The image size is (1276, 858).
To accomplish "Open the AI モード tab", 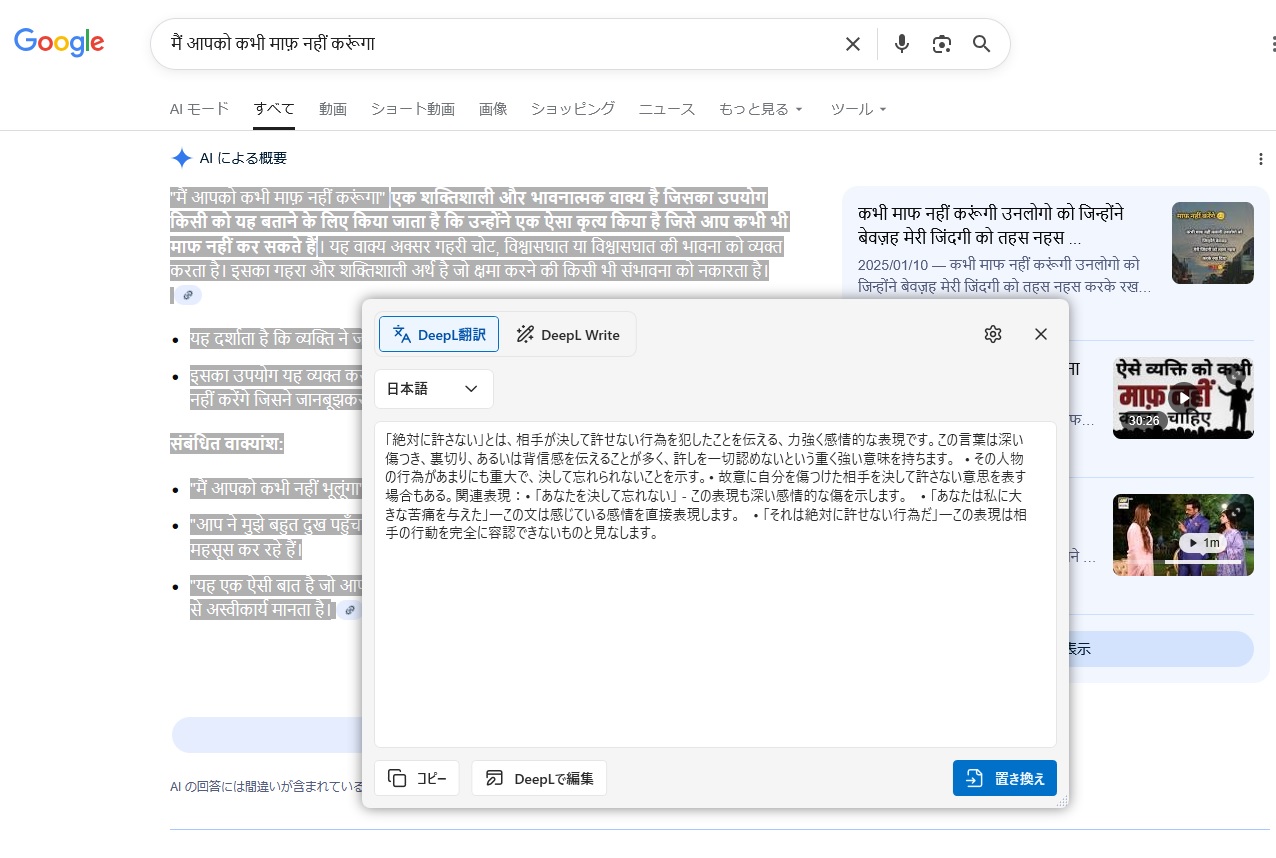I will coord(199,109).
